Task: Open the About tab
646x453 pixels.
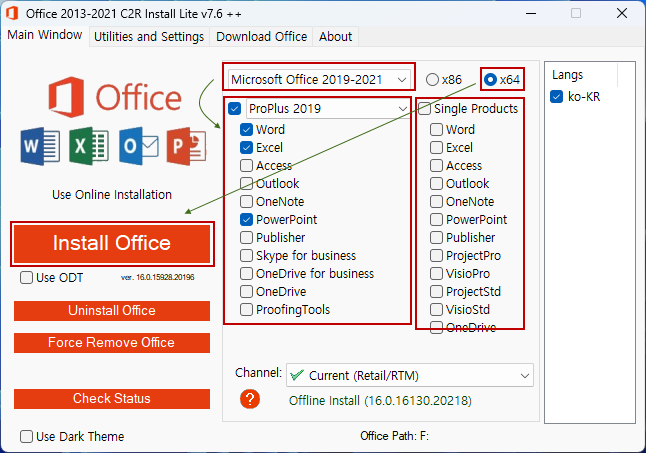Action: click(x=335, y=37)
